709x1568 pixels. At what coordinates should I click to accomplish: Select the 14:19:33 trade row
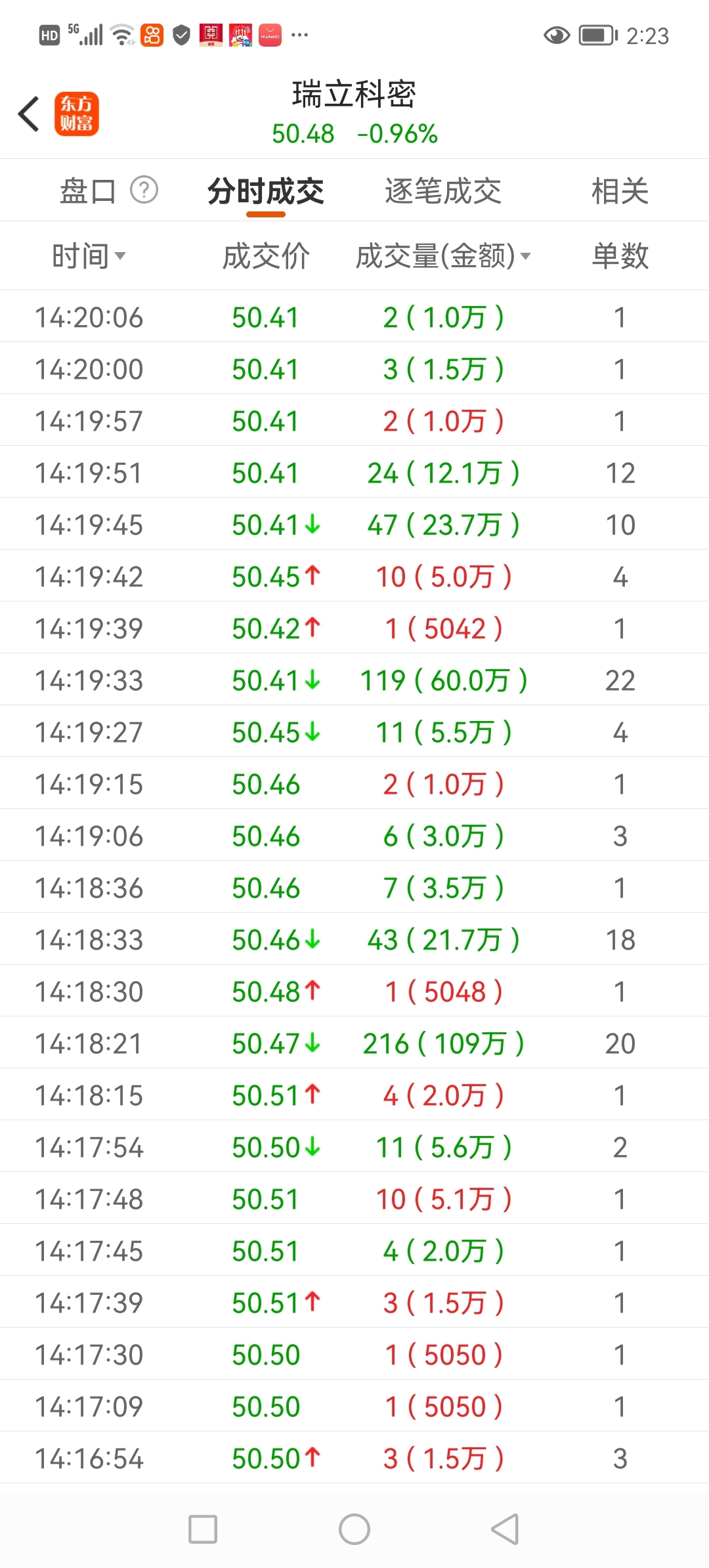pos(354,680)
